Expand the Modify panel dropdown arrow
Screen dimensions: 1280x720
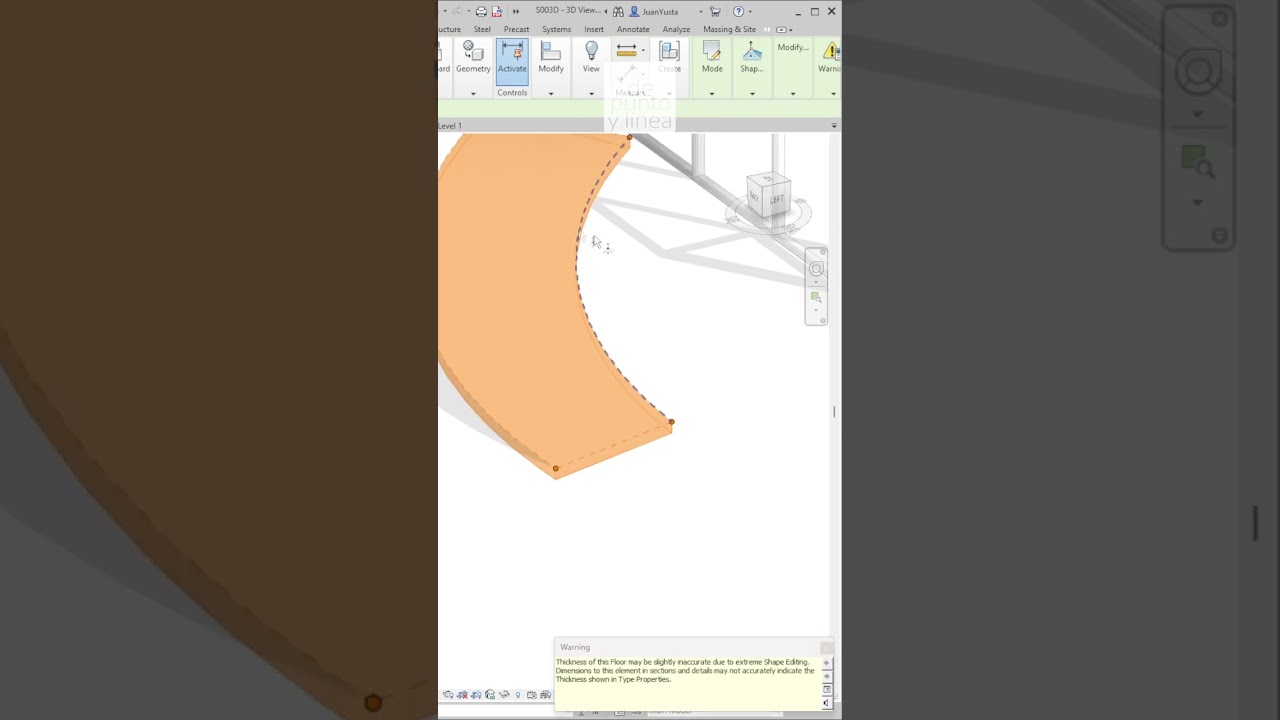coord(551,94)
